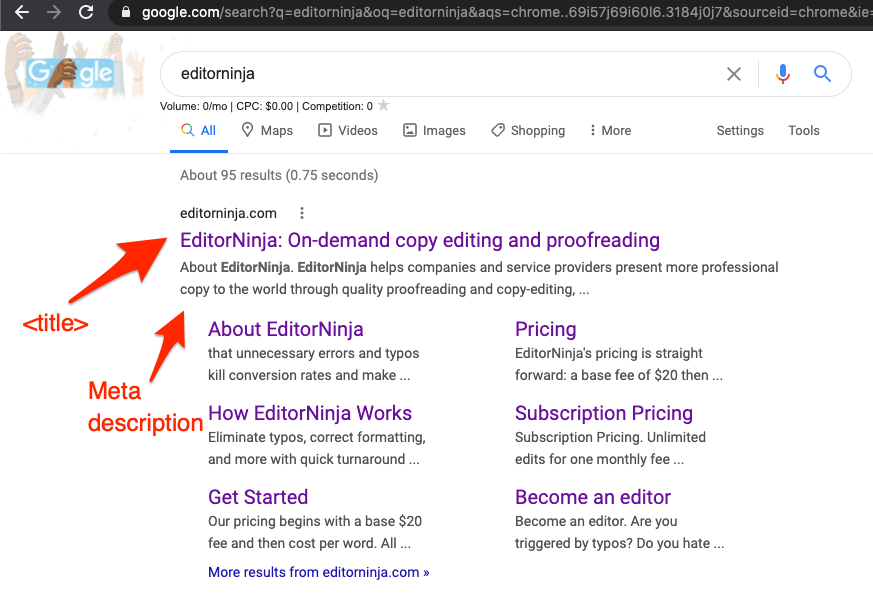Click the browser forward arrow
This screenshot has height=599, width=873.
54,12
